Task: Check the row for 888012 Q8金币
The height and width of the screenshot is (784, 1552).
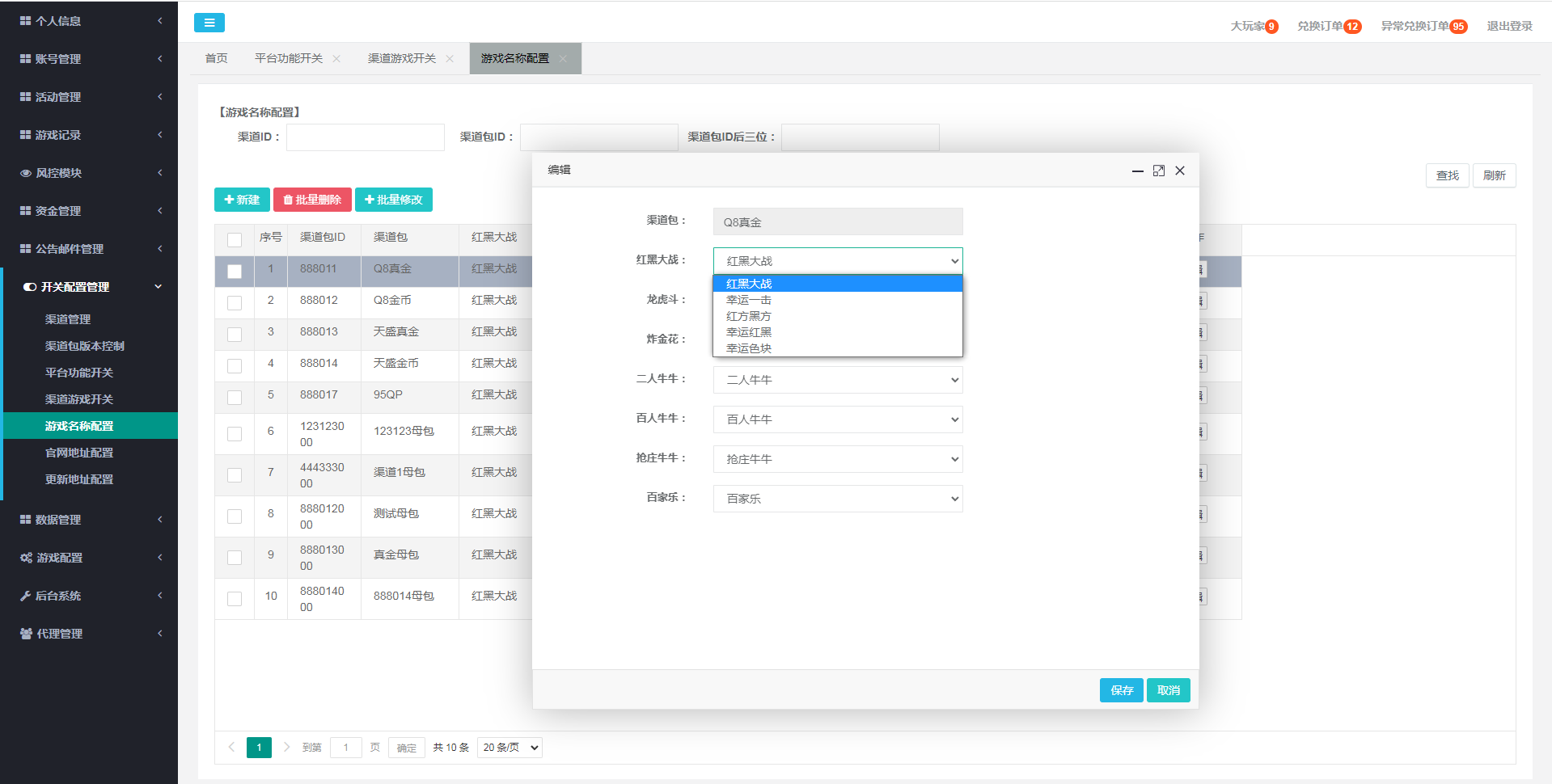Action: pyautogui.click(x=235, y=302)
